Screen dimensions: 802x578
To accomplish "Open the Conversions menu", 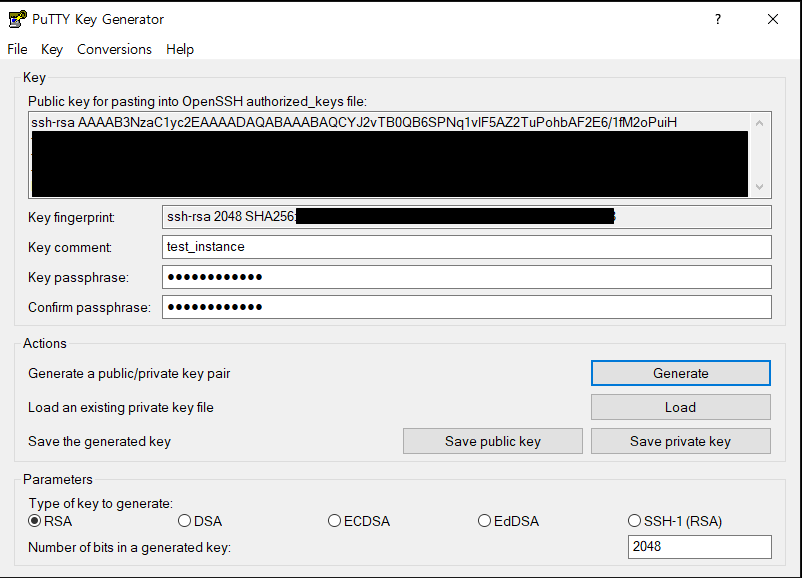I will [x=114, y=49].
